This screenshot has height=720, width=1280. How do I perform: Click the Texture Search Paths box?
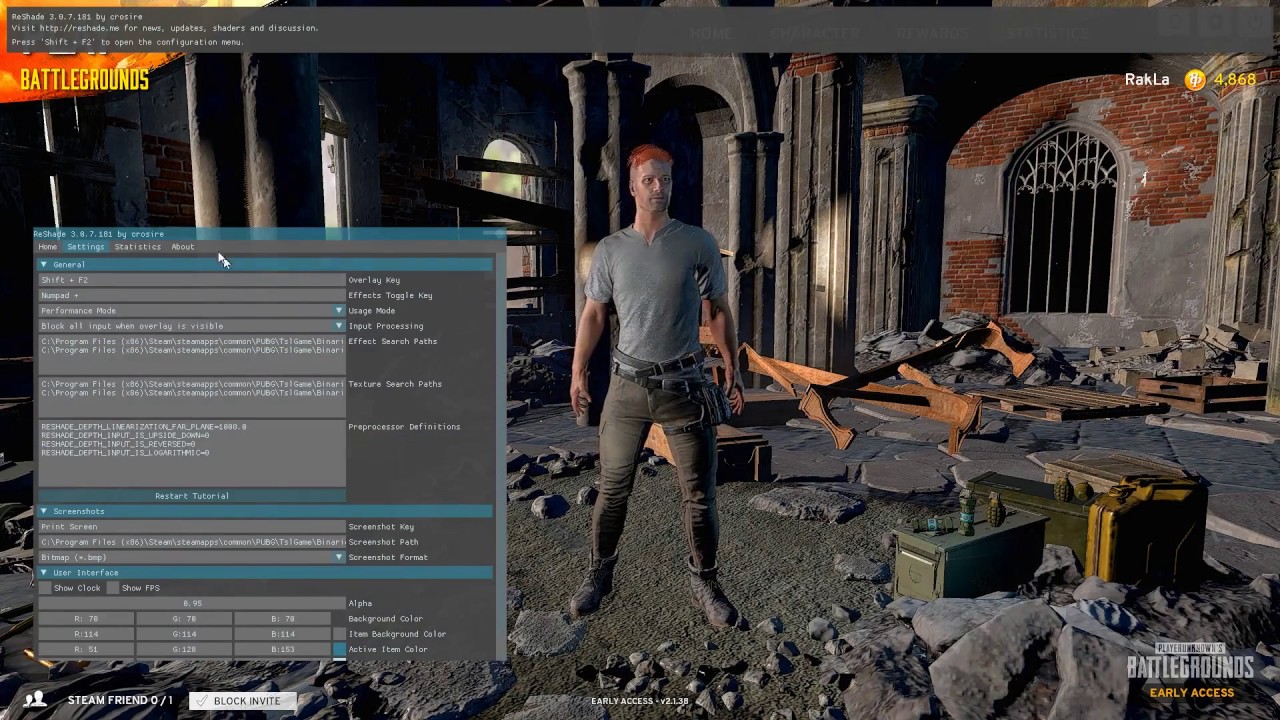coord(192,397)
